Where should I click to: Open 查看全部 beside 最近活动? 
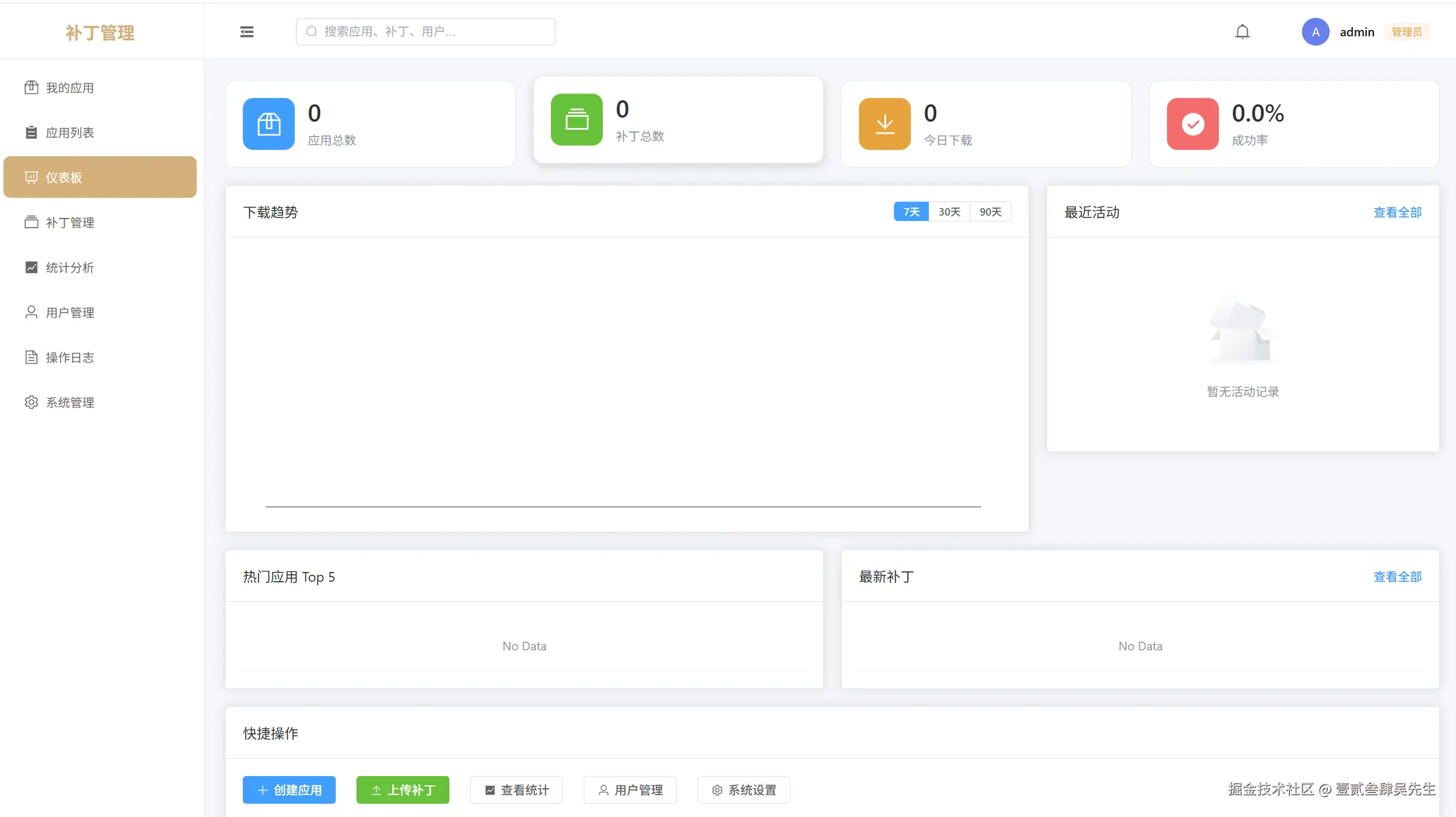point(1397,212)
